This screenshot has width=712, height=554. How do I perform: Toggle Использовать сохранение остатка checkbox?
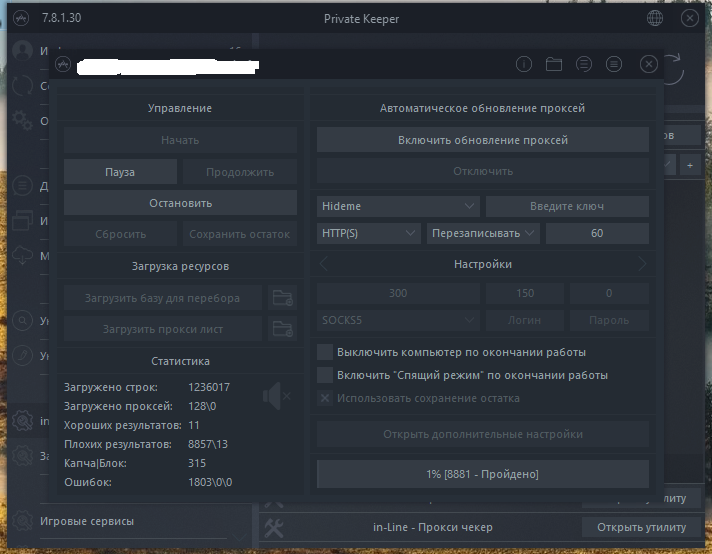325,398
